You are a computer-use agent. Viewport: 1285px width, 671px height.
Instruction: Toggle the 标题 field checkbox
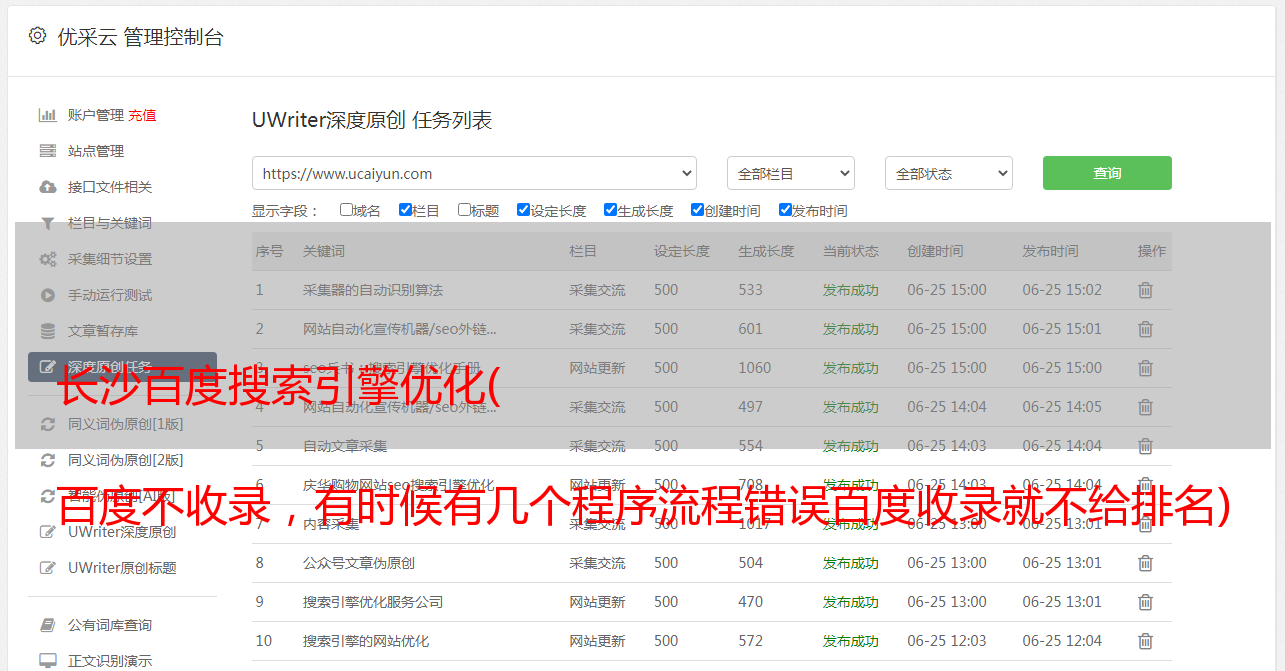click(x=464, y=210)
